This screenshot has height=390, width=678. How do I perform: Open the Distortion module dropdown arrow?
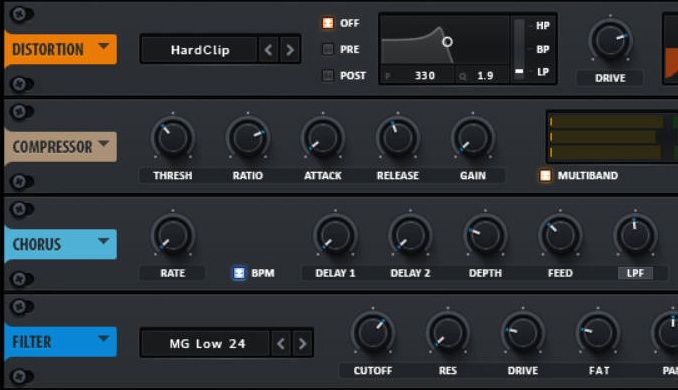click(103, 46)
